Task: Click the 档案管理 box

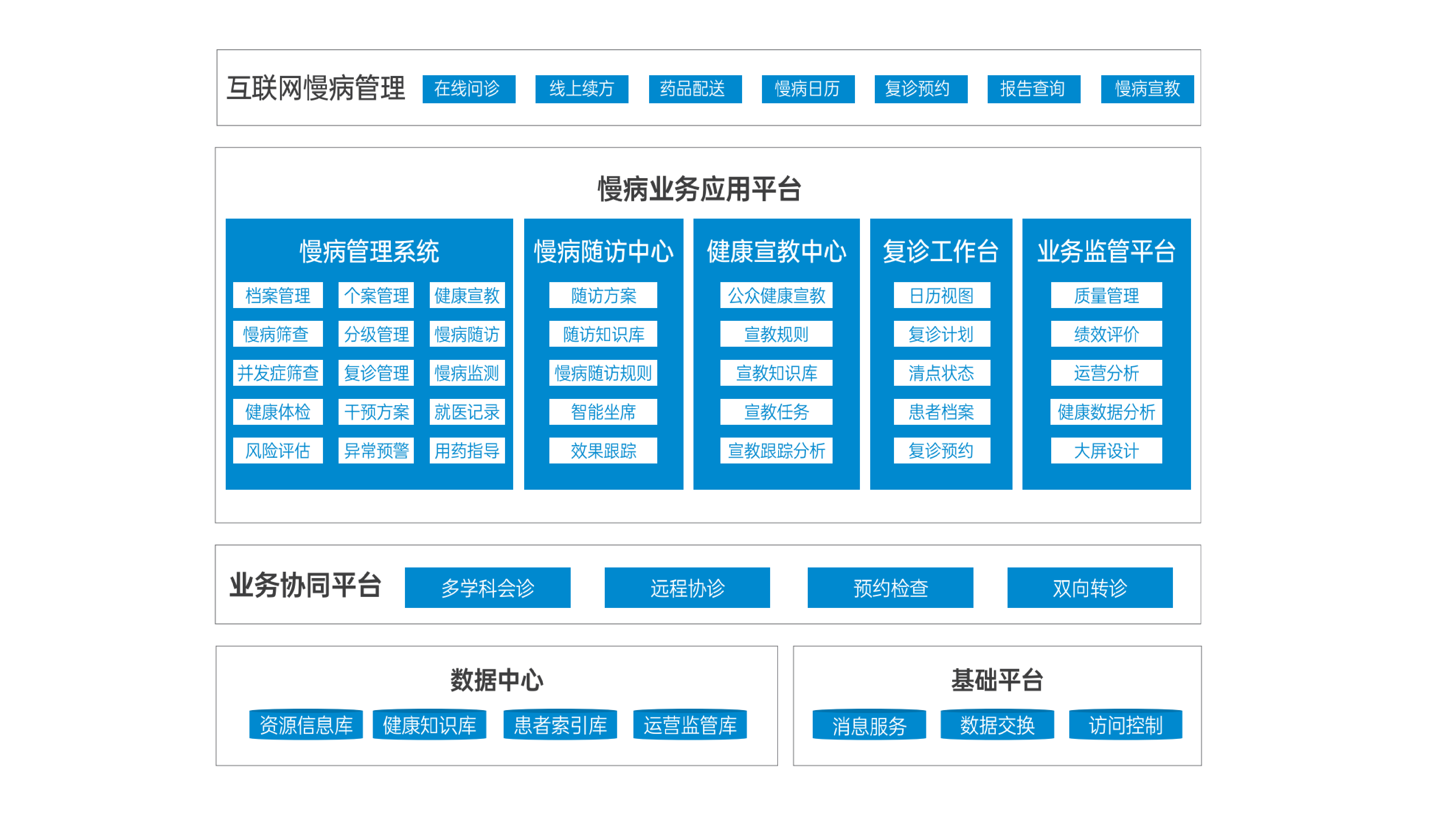Action: [x=278, y=295]
